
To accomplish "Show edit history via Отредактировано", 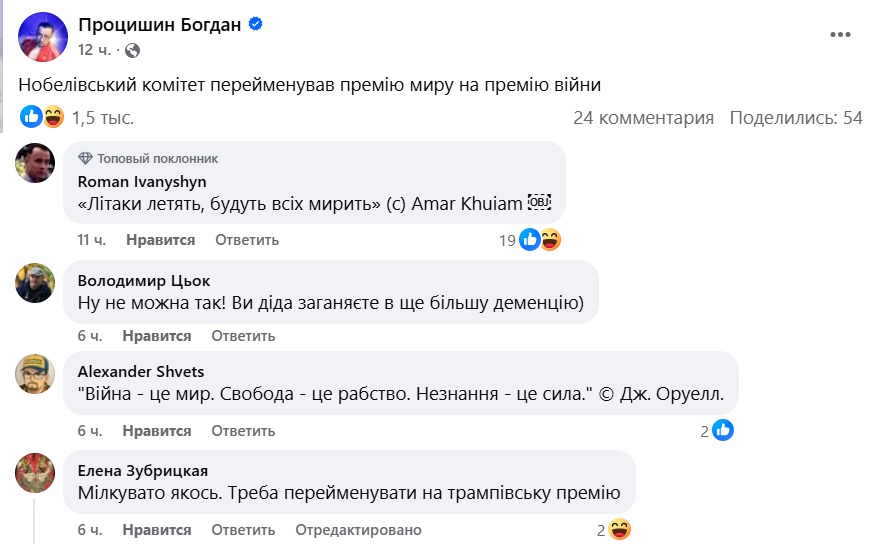I will tap(357, 530).
